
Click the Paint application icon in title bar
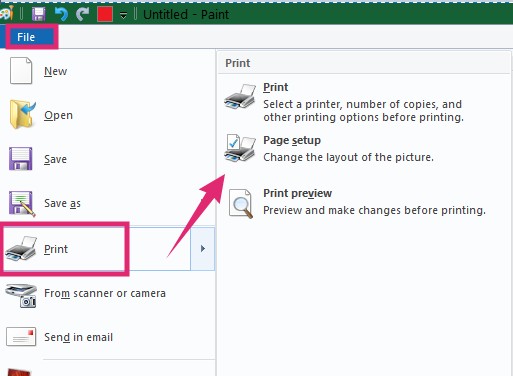[x=7, y=14]
